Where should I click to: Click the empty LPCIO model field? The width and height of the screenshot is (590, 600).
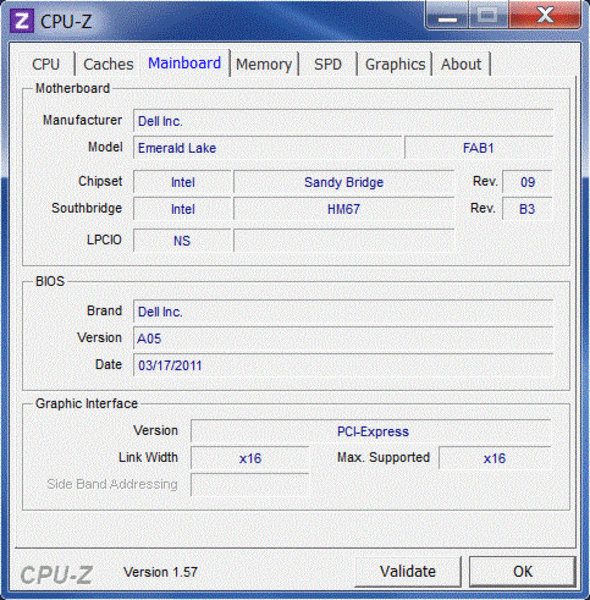point(344,241)
